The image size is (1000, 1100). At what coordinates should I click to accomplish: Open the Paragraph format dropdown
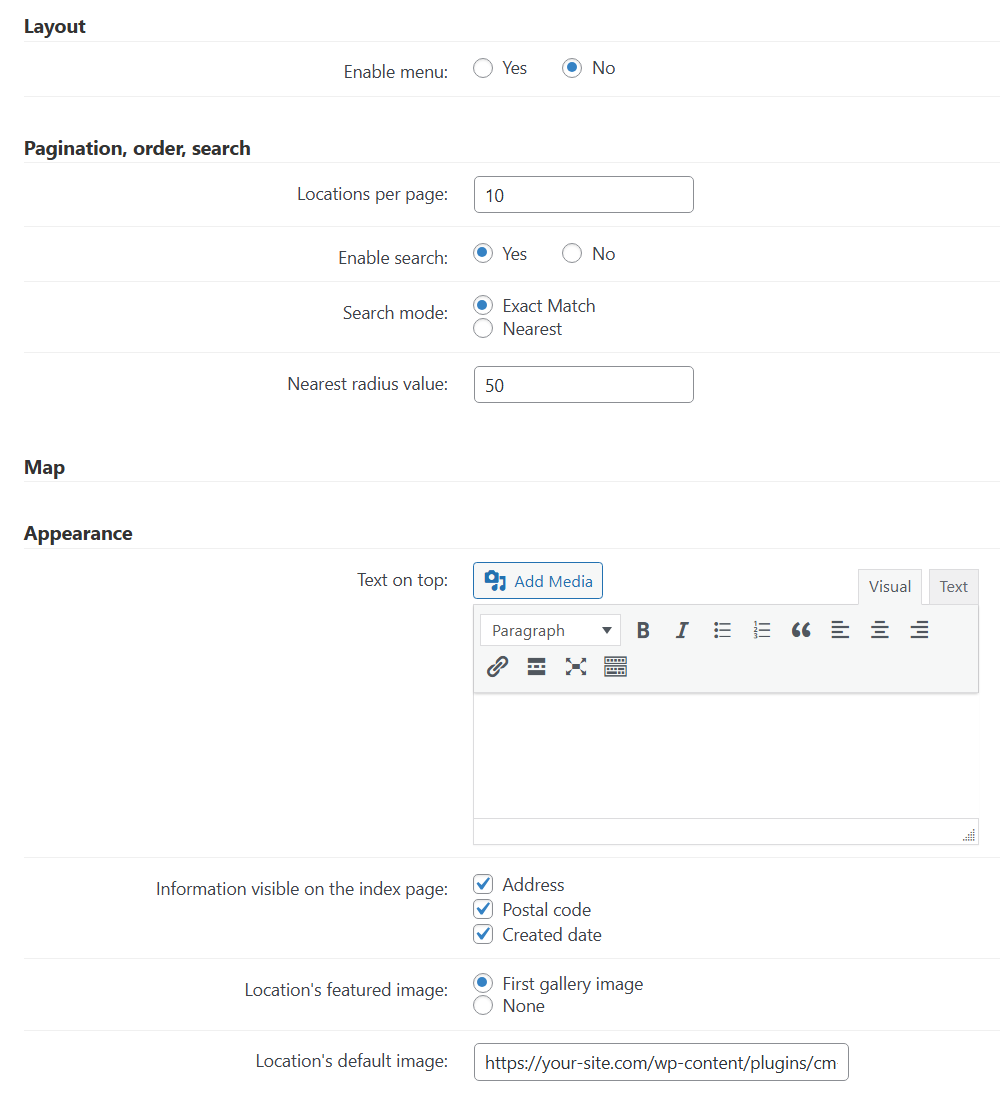550,630
